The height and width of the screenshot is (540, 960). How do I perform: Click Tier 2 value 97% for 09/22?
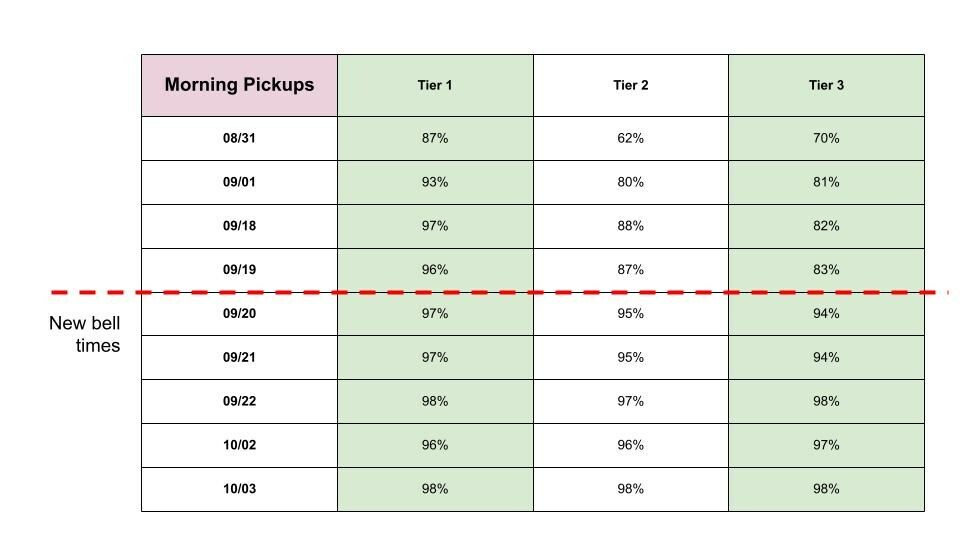(631, 401)
